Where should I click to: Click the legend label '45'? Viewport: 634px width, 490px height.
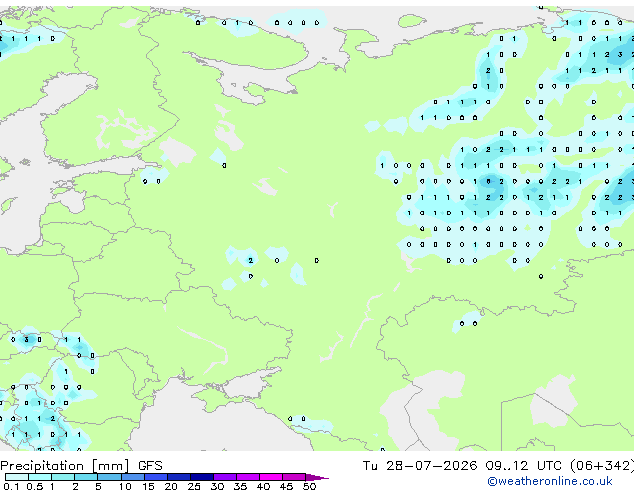point(286,486)
